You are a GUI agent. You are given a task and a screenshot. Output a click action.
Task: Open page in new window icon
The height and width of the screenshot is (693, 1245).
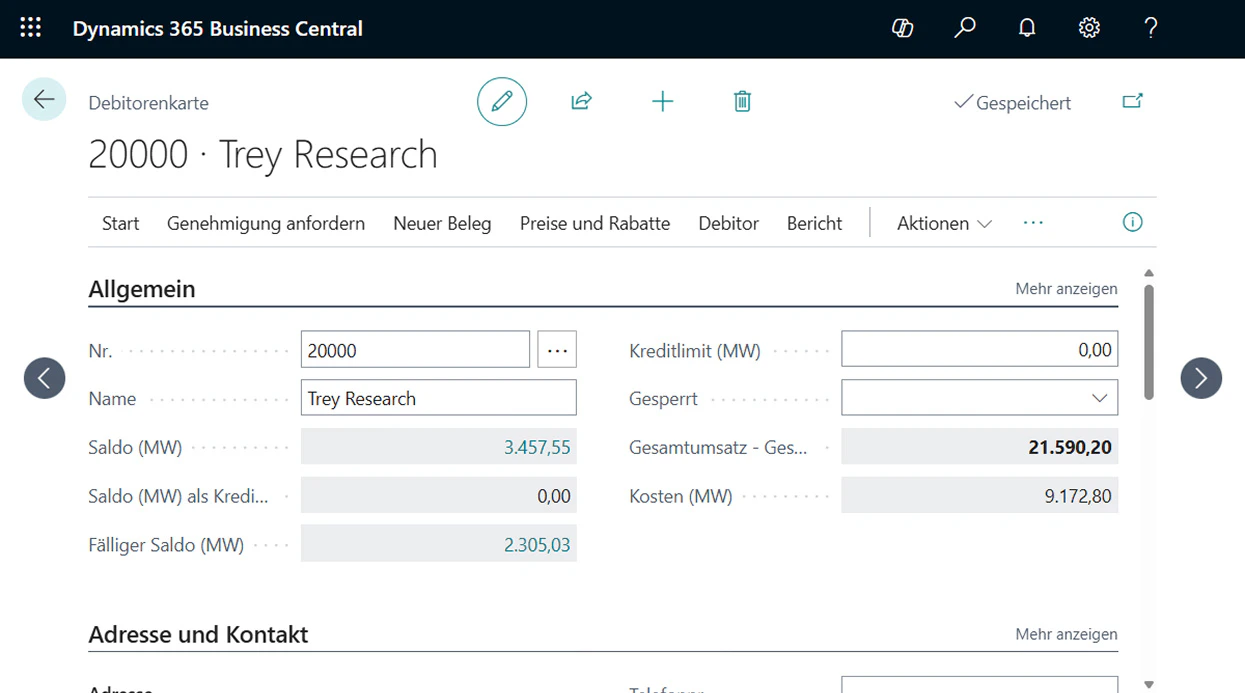pos(1132,101)
